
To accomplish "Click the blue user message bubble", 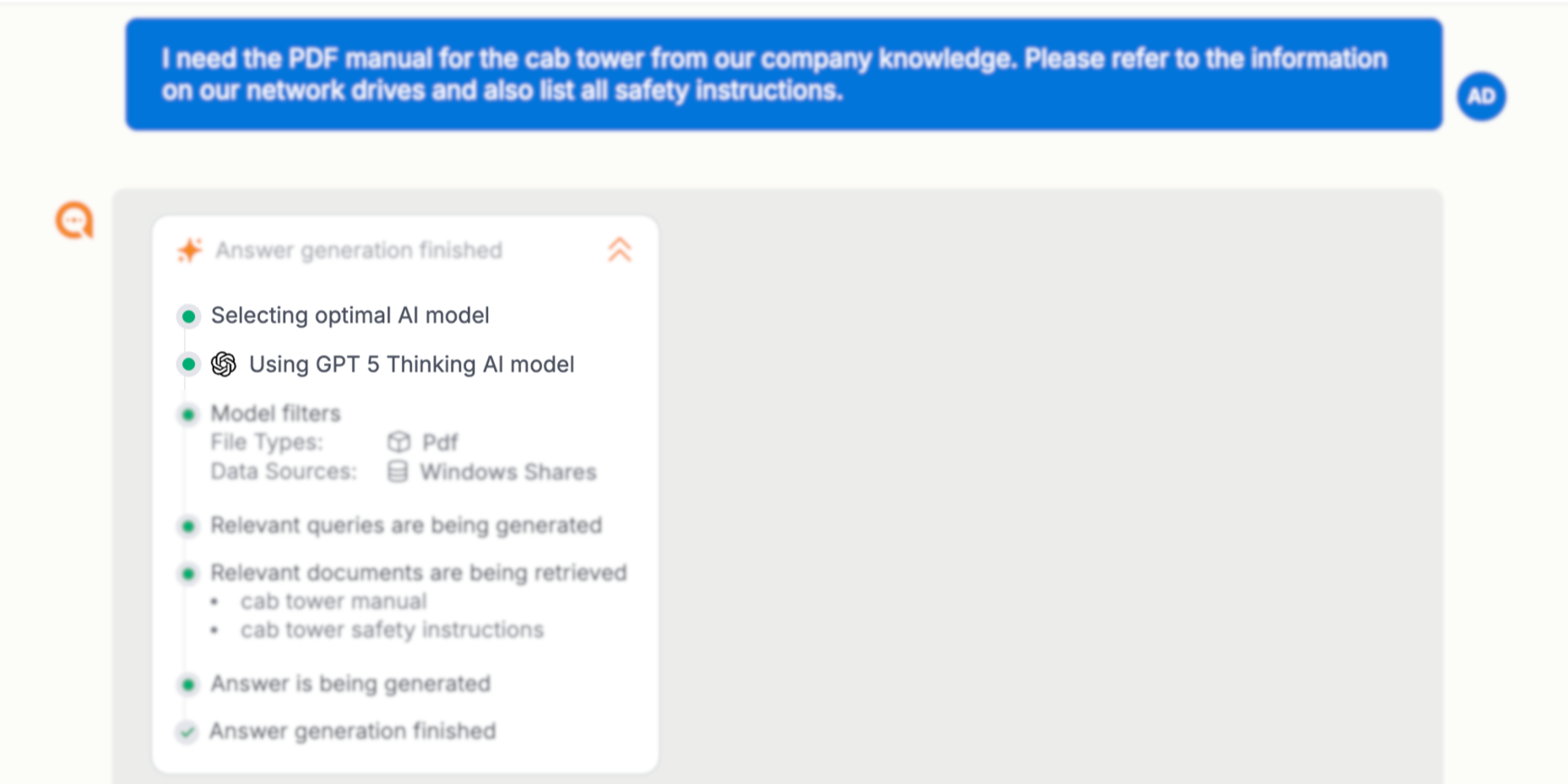I will [x=783, y=74].
